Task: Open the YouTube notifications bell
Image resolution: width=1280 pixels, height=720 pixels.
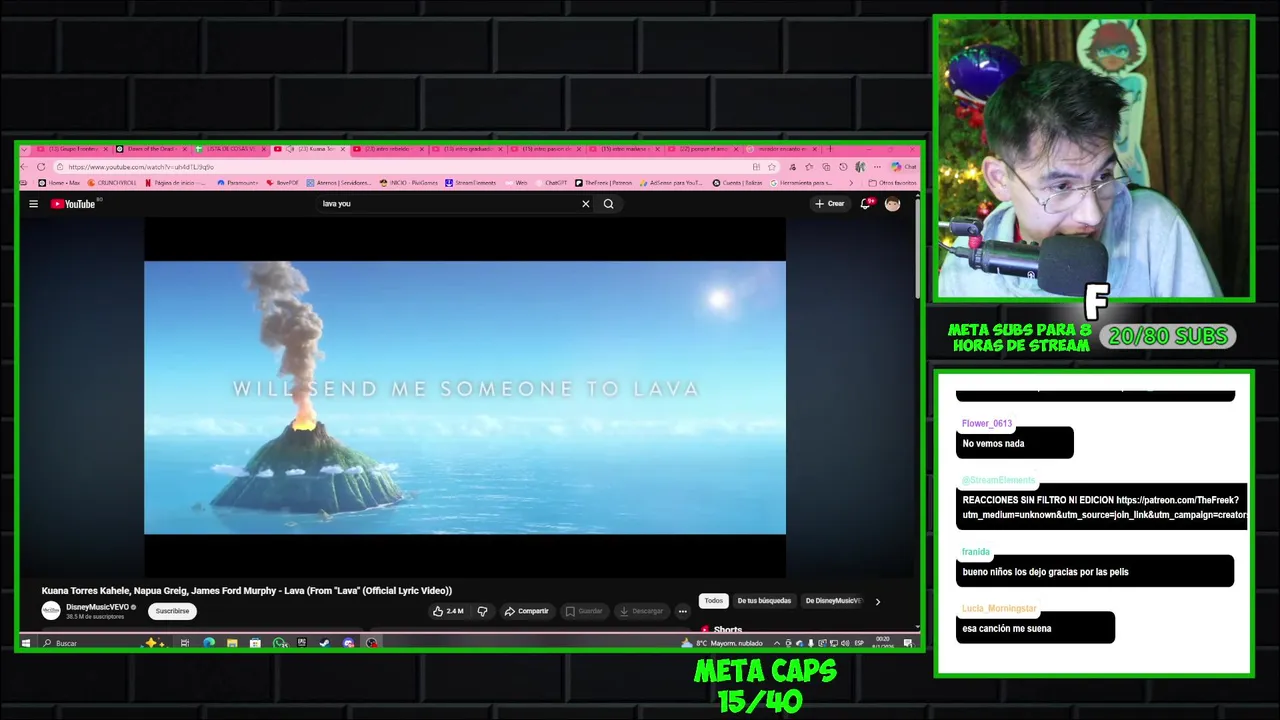Action: click(866, 204)
